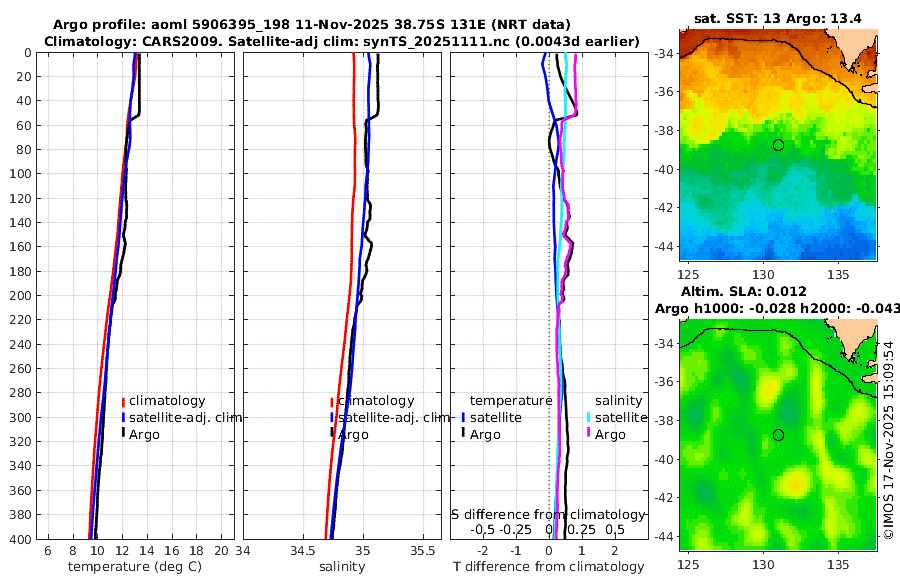The width and height of the screenshot is (900, 580).
Task: Click salinity axis tick 34.5
Action: click(302, 551)
